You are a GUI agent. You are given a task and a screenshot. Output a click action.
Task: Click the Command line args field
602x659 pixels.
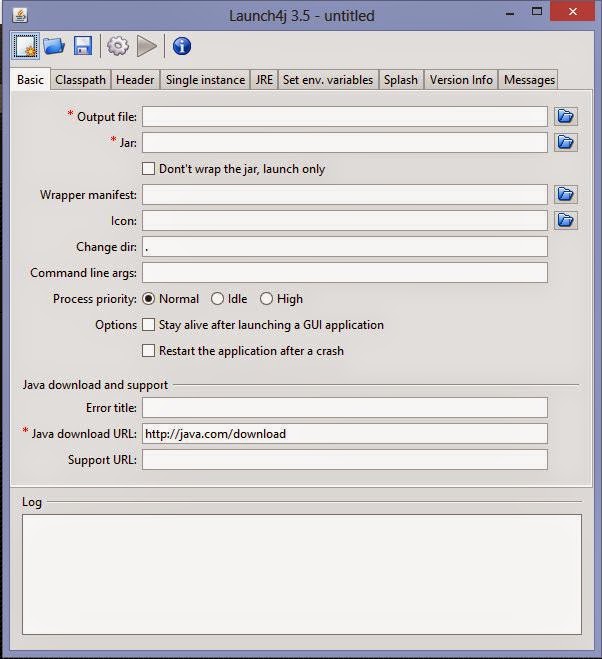[x=345, y=273]
